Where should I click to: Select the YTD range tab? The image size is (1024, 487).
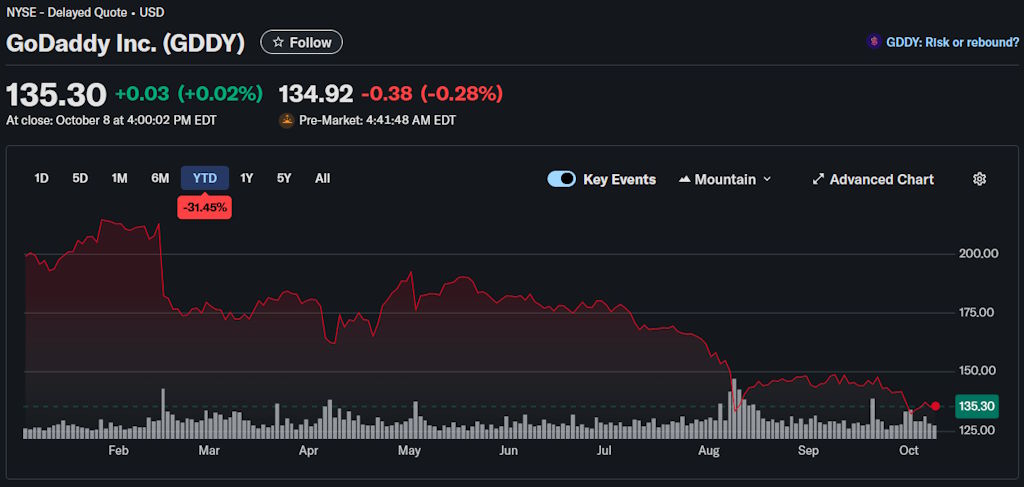[204, 179]
